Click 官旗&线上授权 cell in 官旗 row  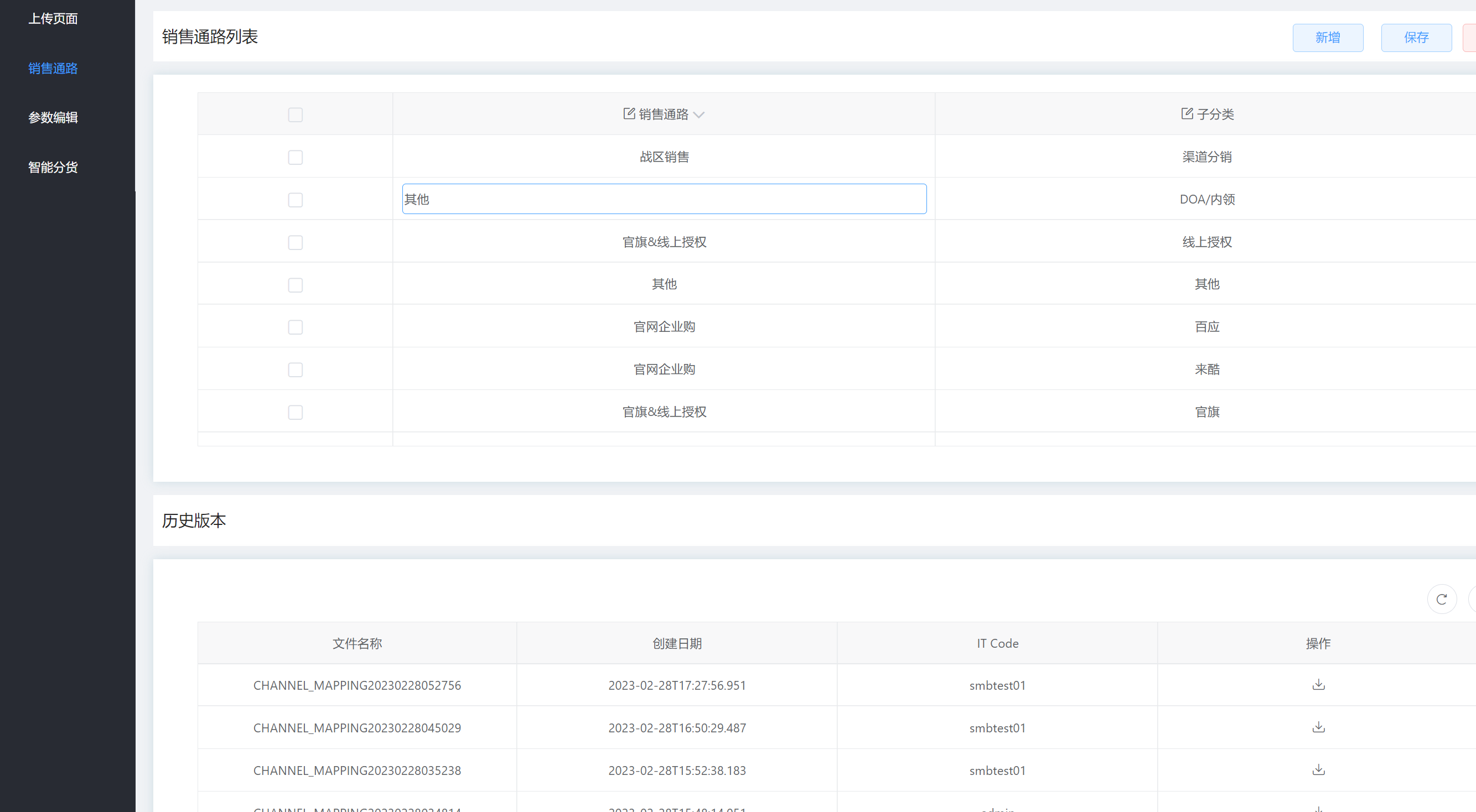(664, 412)
